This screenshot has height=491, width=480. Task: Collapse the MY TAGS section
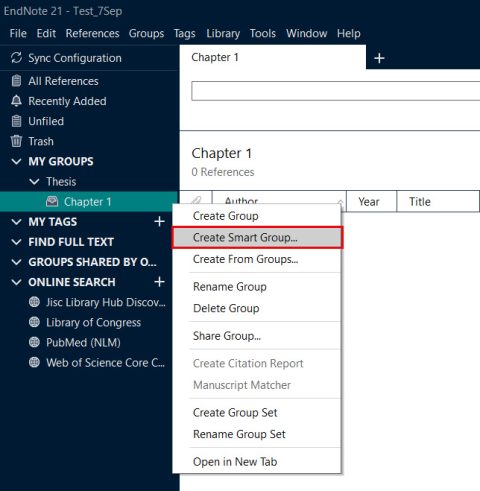coord(16,222)
